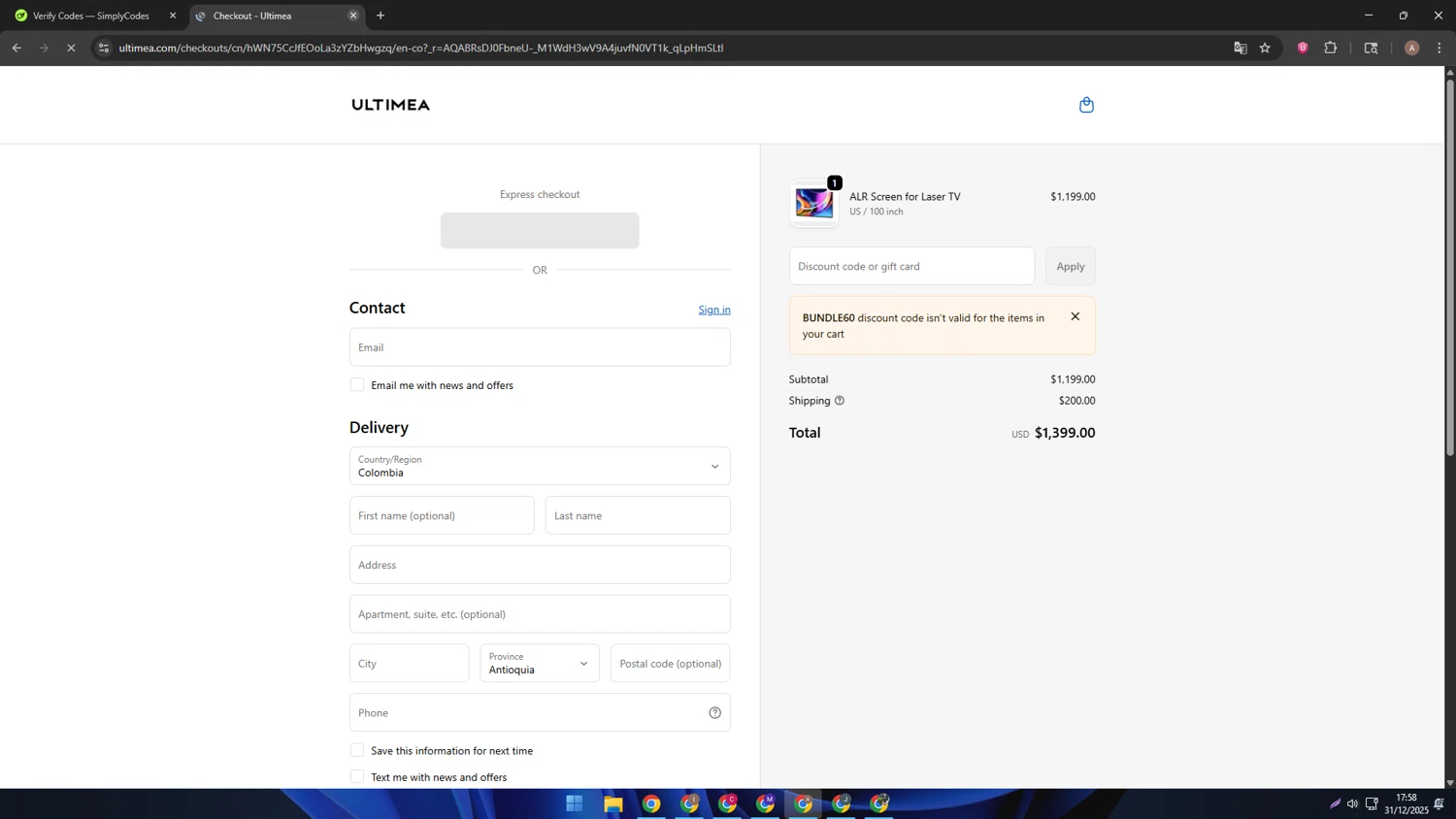The width and height of the screenshot is (1456, 819).
Task: Click the Ultimea logo
Action: pos(390,105)
